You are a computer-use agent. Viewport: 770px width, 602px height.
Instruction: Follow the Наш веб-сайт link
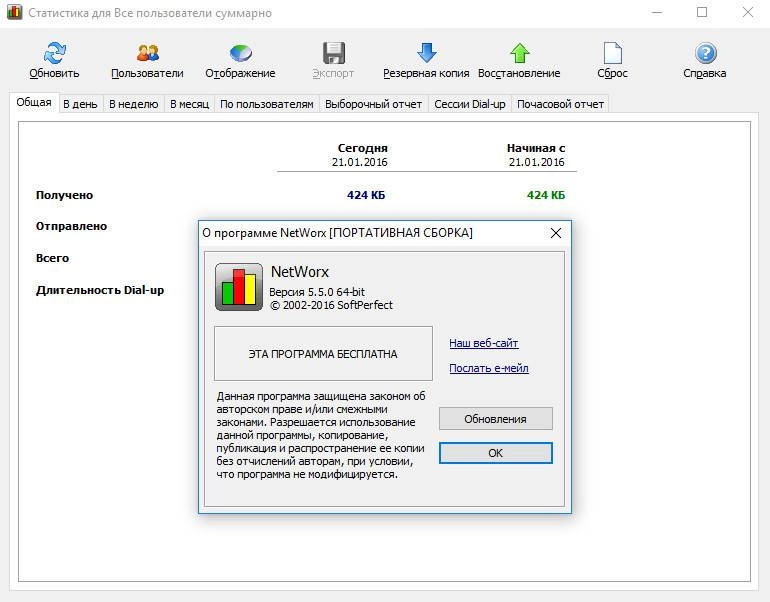(x=484, y=343)
